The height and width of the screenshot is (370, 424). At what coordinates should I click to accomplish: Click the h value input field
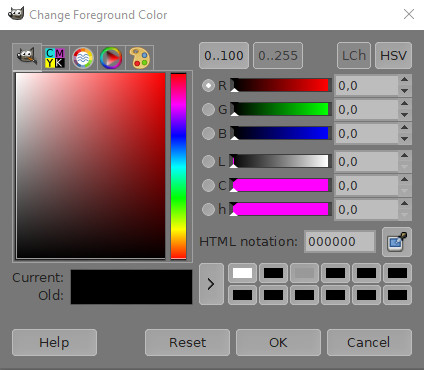point(366,210)
